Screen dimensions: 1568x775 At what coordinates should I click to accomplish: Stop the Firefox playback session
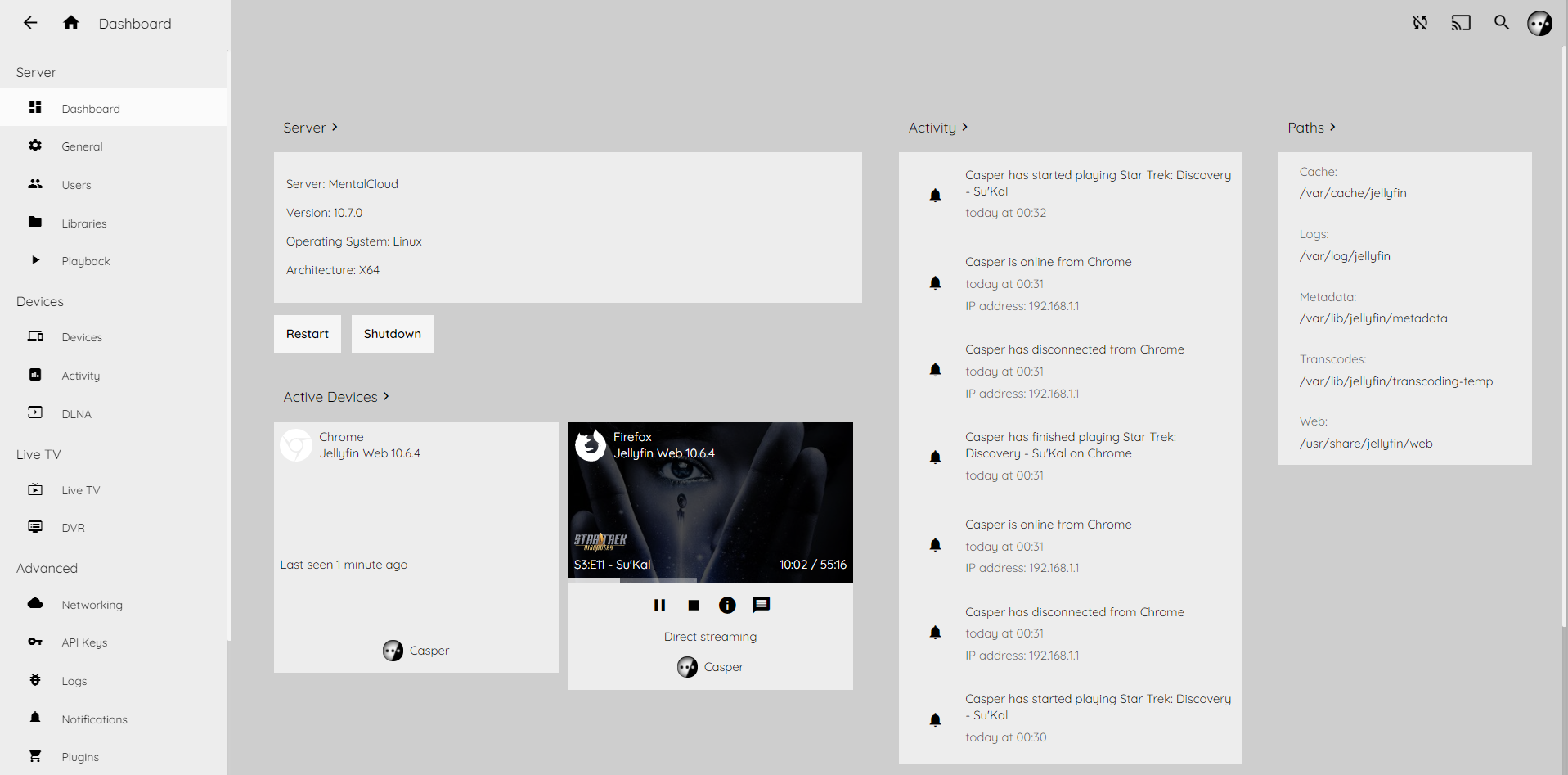tap(694, 605)
